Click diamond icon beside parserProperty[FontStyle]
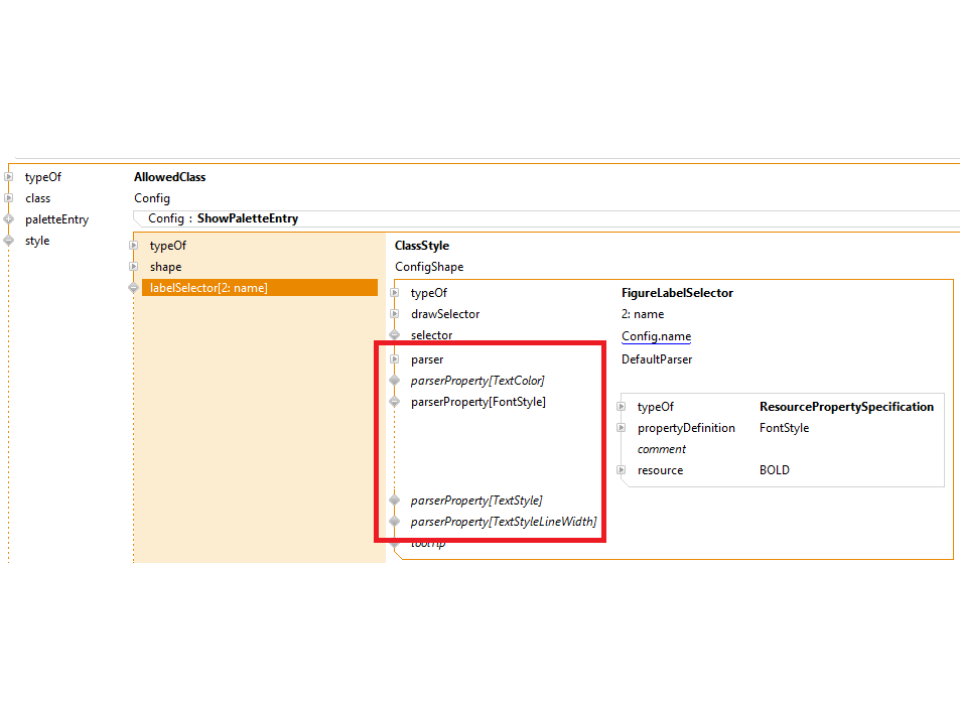Viewport: 960px width, 720px height. pyautogui.click(x=394, y=402)
